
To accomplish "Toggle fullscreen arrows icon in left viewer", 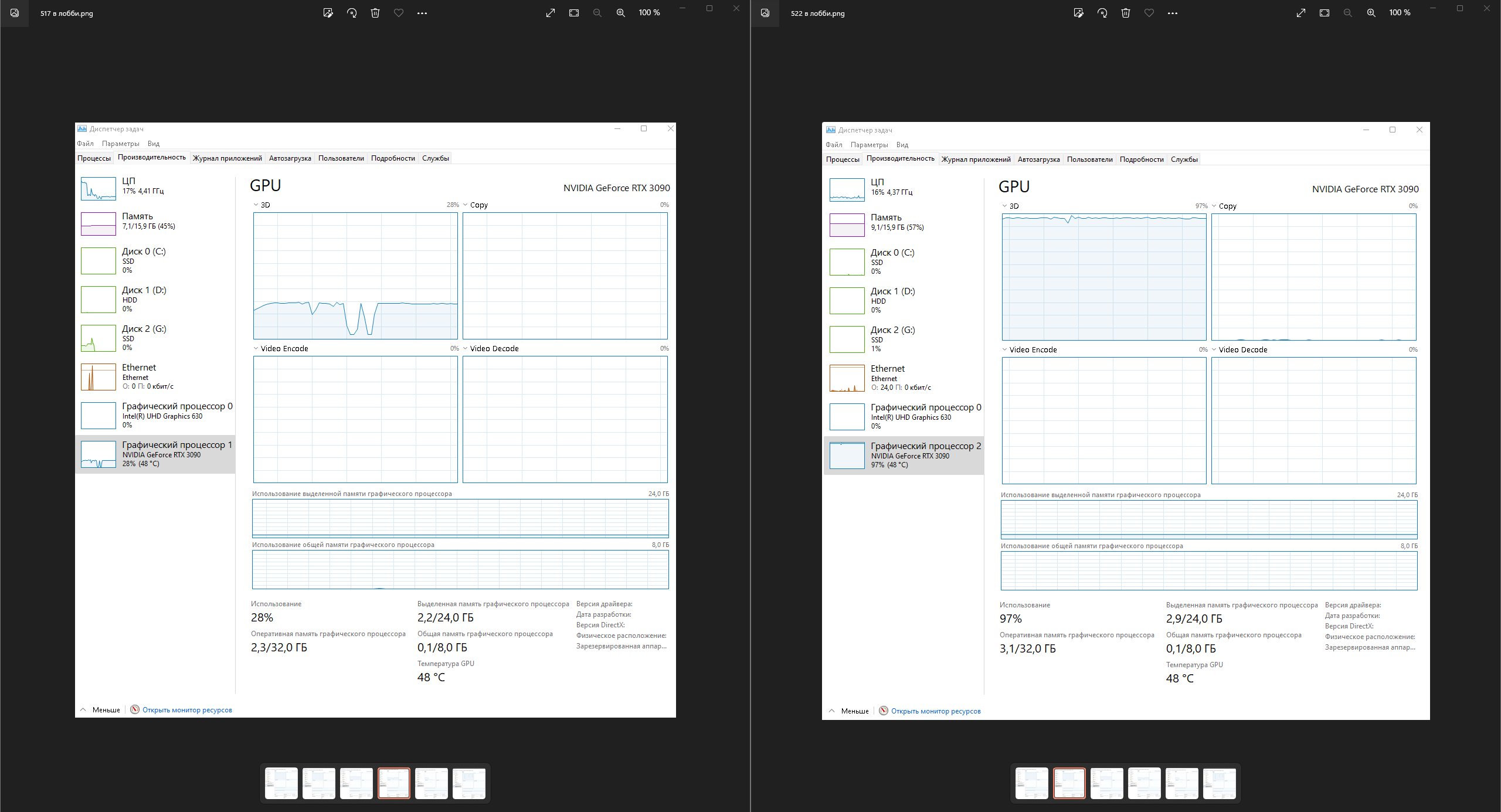I will [550, 13].
